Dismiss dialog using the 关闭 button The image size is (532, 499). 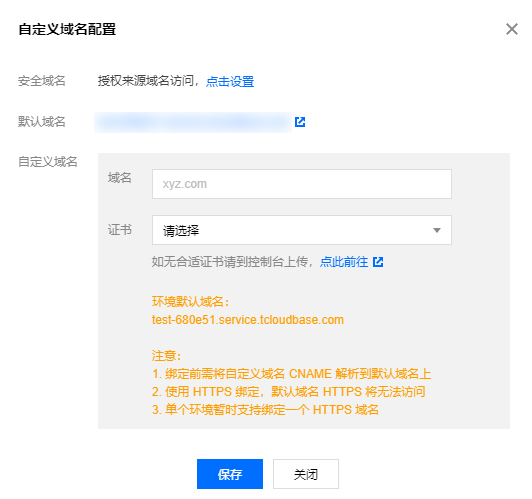[x=306, y=474]
